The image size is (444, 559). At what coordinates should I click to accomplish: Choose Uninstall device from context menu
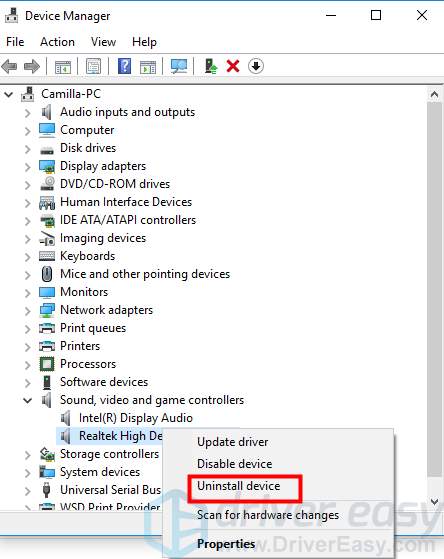click(238, 486)
